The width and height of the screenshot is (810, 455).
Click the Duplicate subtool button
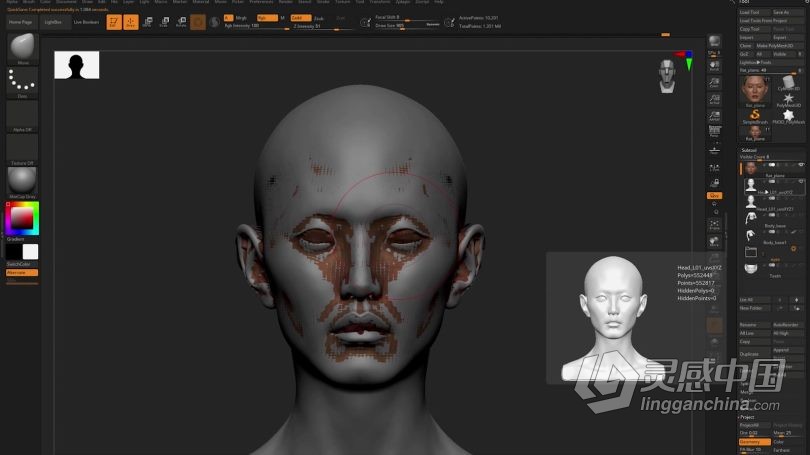[755, 354]
